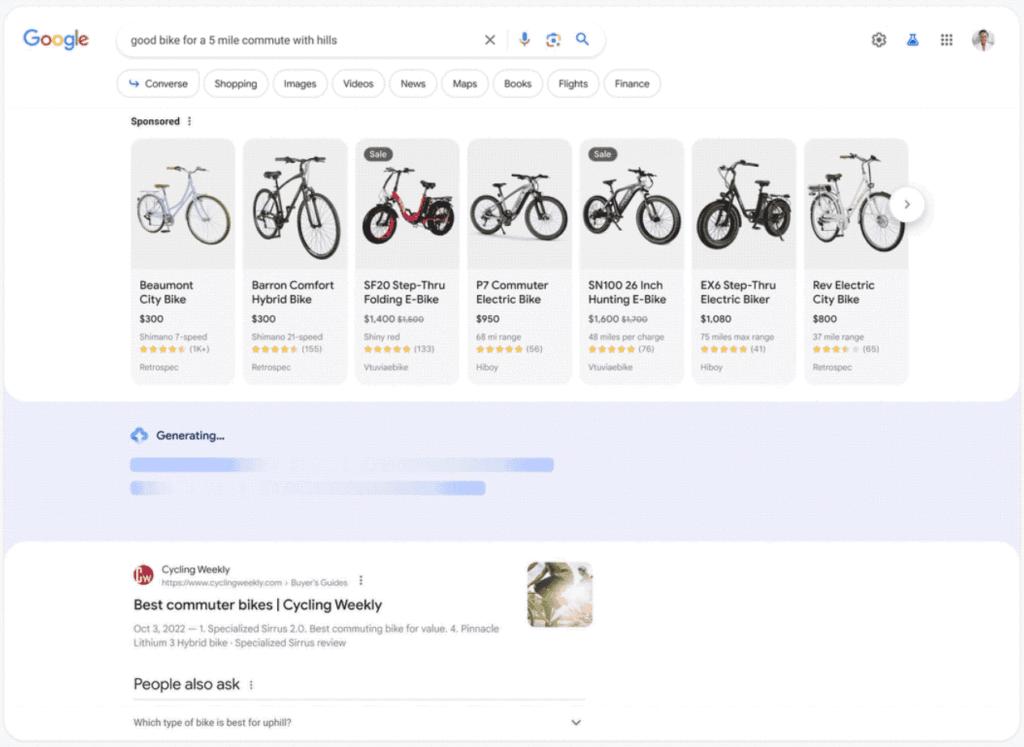Click the Converse chip
Screen dimensions: 1024x747
click(x=158, y=84)
